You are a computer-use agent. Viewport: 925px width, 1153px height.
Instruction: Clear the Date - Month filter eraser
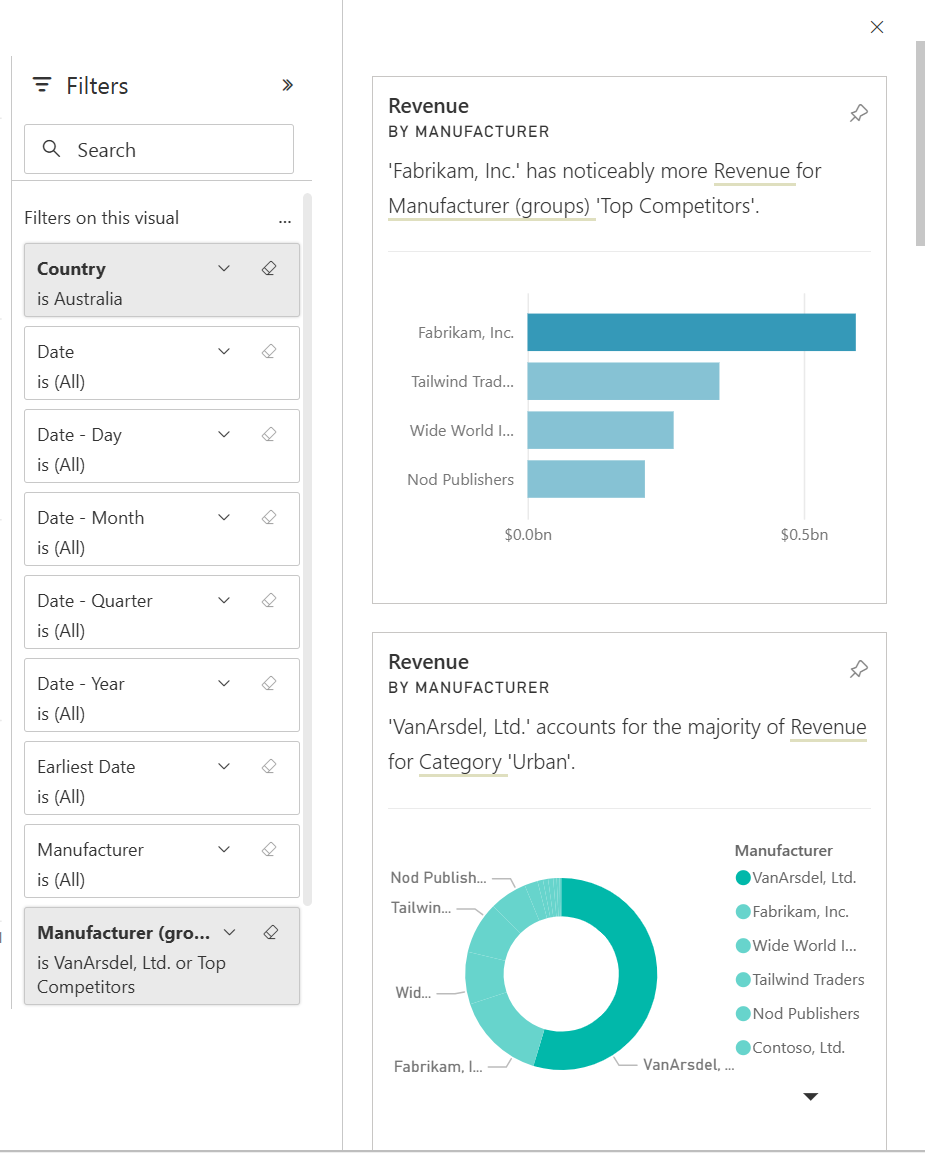coord(269,518)
